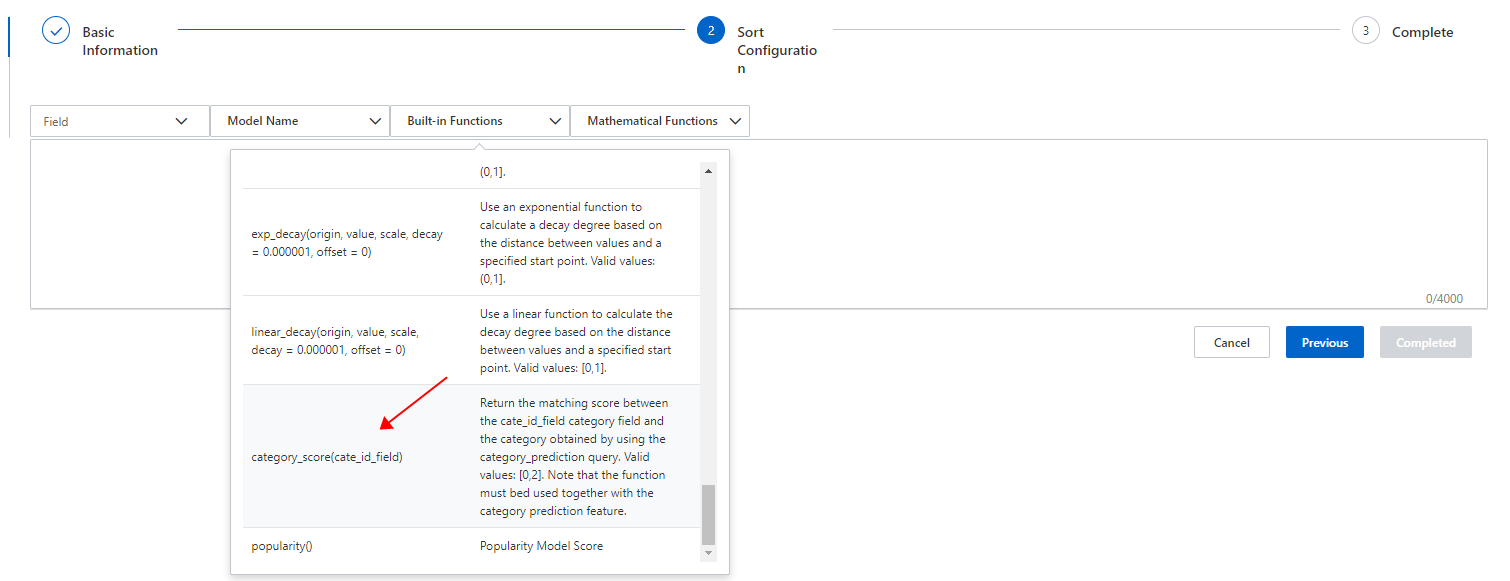Click the Sort Configuration step label
Image resolution: width=1510 pixels, height=581 pixels.
point(777,50)
